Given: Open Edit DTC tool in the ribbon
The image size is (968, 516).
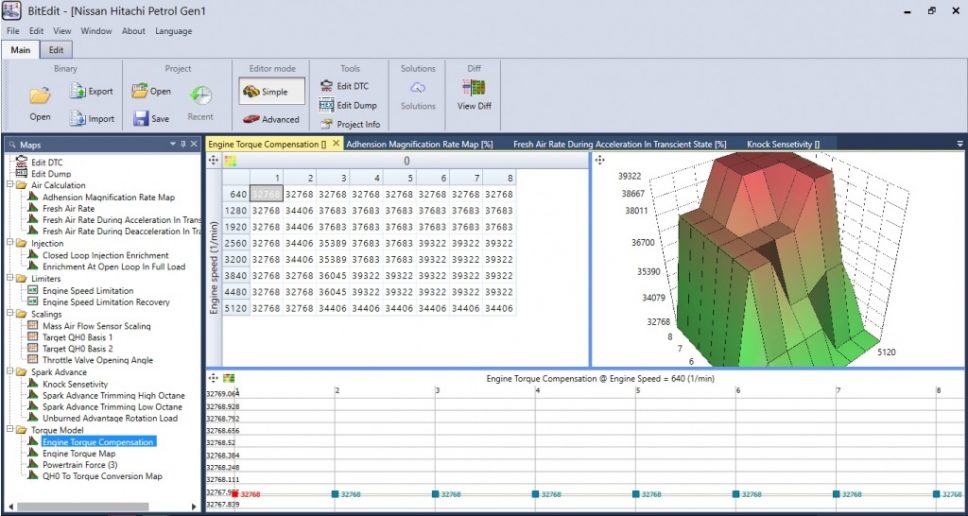Looking at the screenshot, I should tap(327, 86).
